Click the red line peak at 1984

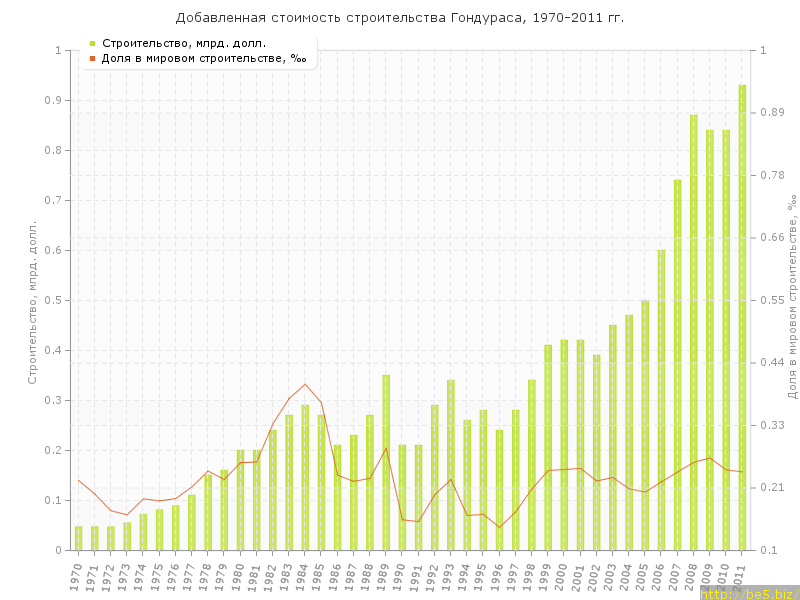305,384
